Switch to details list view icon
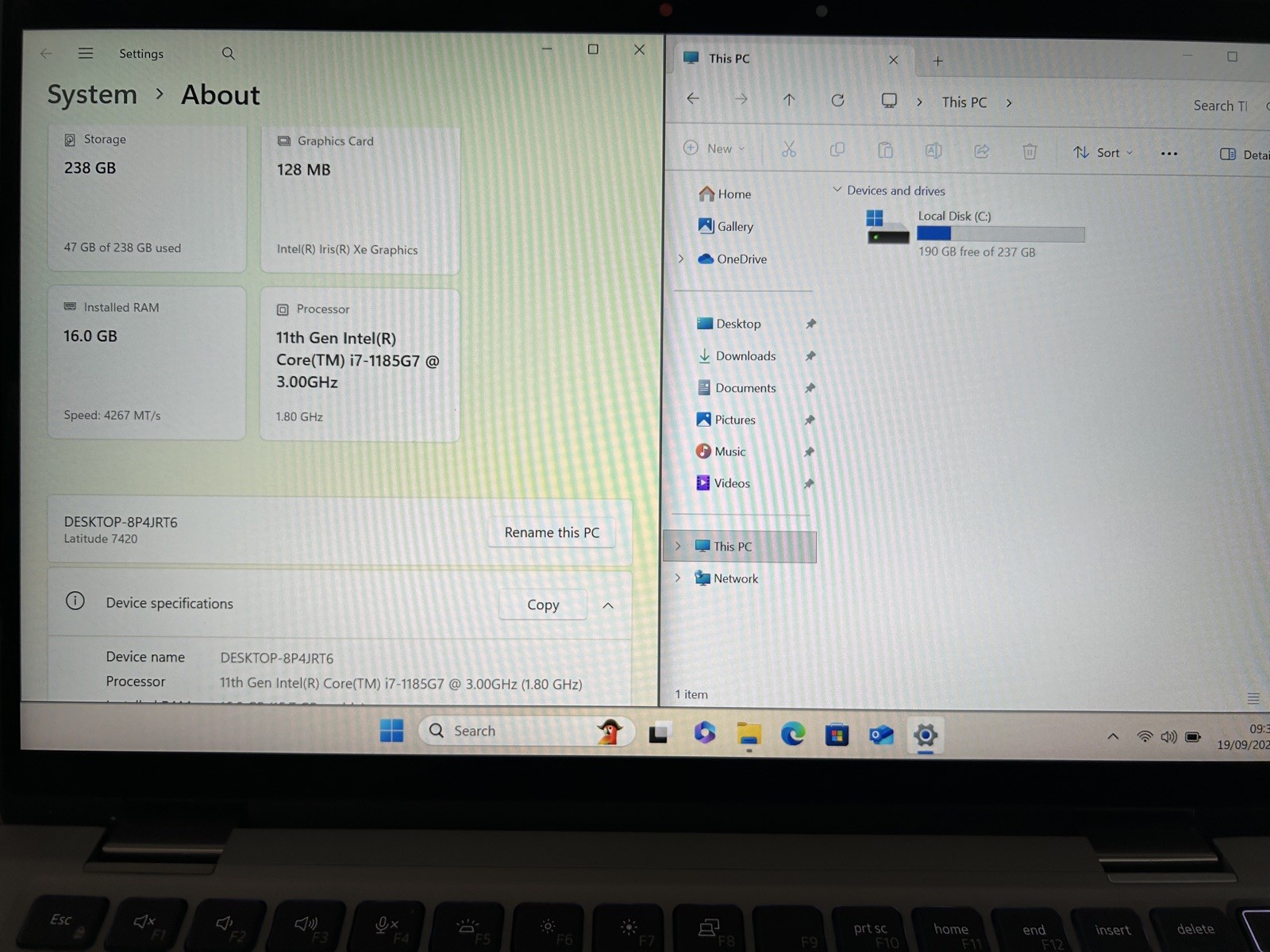 click(x=1253, y=698)
